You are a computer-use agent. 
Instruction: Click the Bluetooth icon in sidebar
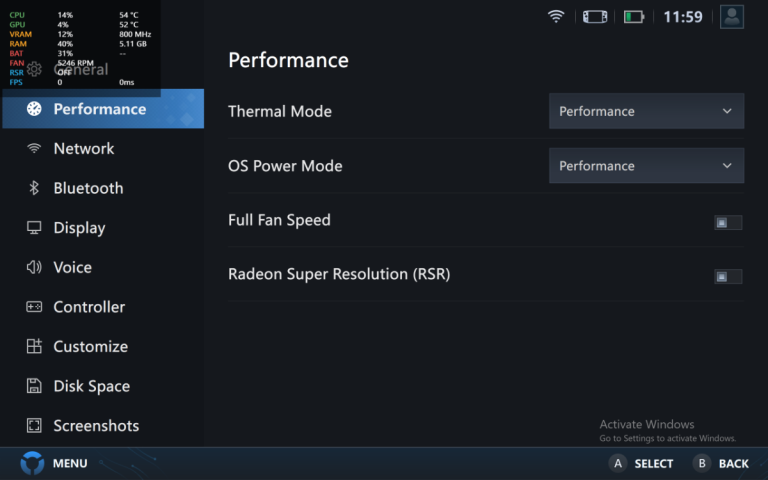pyautogui.click(x=34, y=188)
